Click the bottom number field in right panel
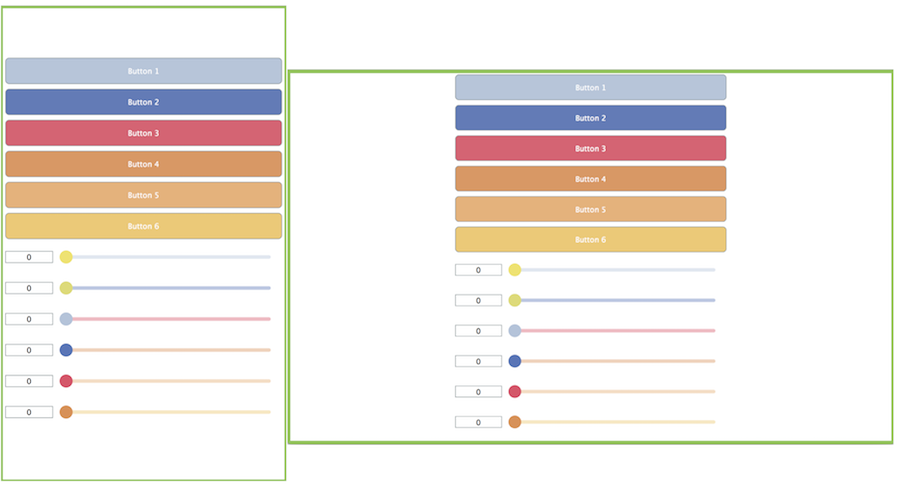The height and width of the screenshot is (501, 900). click(x=478, y=422)
